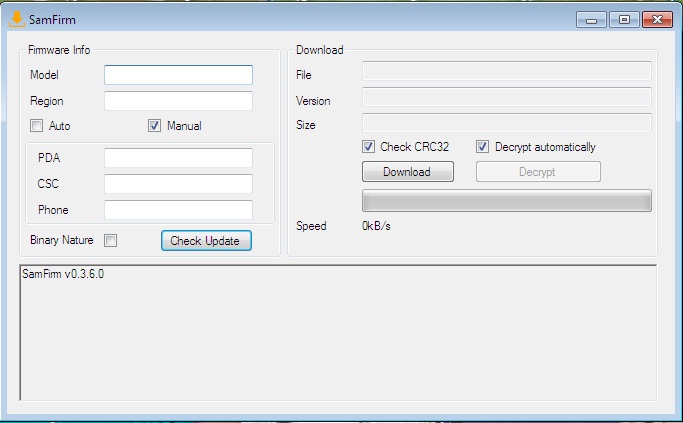Viewport: 683px width, 423px height.
Task: Click the SamFirm window title text
Action: click(52, 20)
